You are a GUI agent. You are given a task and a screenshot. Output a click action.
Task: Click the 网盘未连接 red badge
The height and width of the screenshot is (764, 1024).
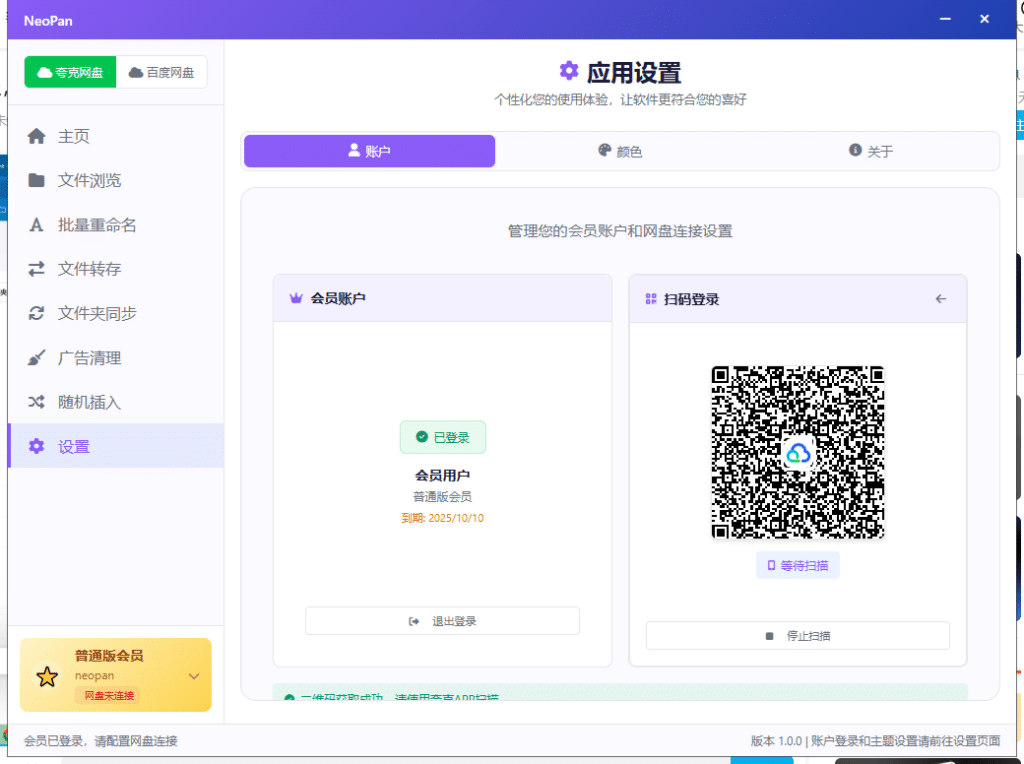[x=109, y=695]
